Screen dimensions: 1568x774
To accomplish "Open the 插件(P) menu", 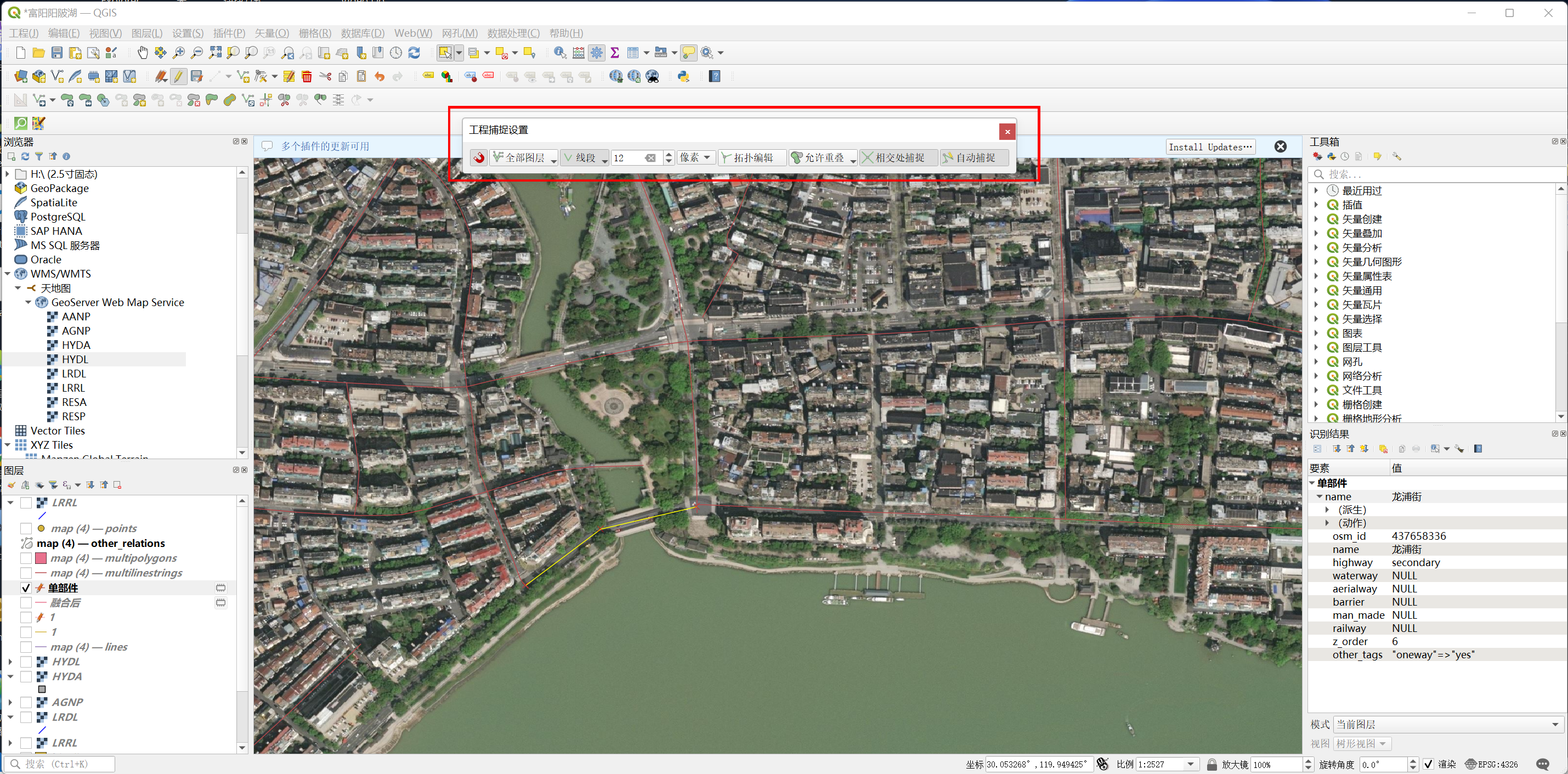I will coord(229,33).
